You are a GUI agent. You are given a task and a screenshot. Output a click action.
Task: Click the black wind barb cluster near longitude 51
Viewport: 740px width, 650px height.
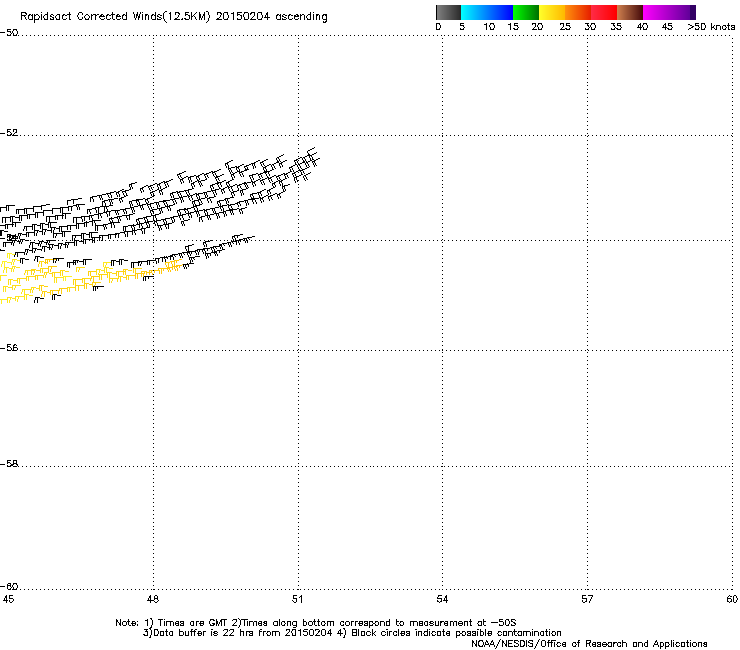[x=303, y=165]
